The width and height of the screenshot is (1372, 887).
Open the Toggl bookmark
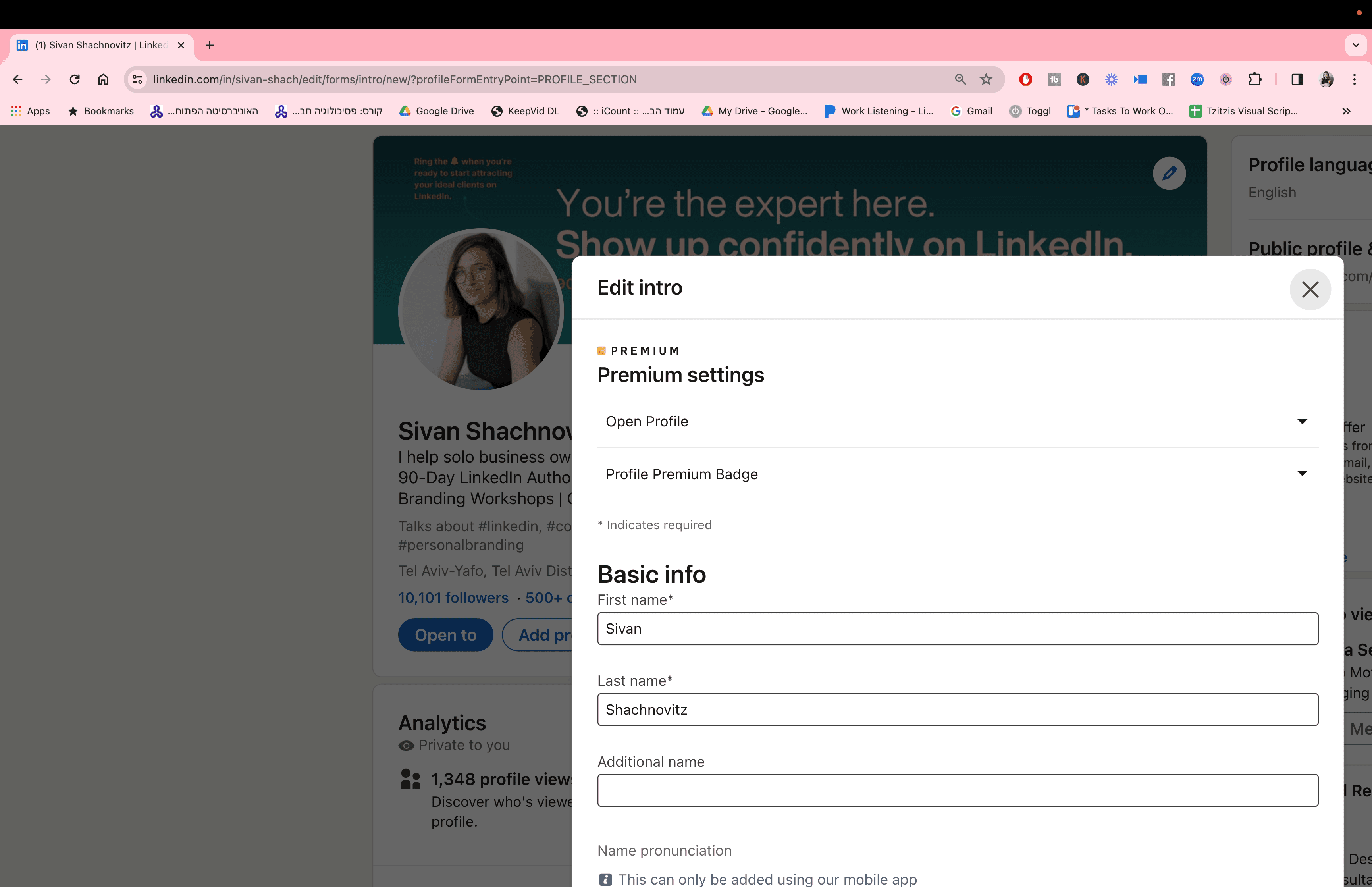1030,111
